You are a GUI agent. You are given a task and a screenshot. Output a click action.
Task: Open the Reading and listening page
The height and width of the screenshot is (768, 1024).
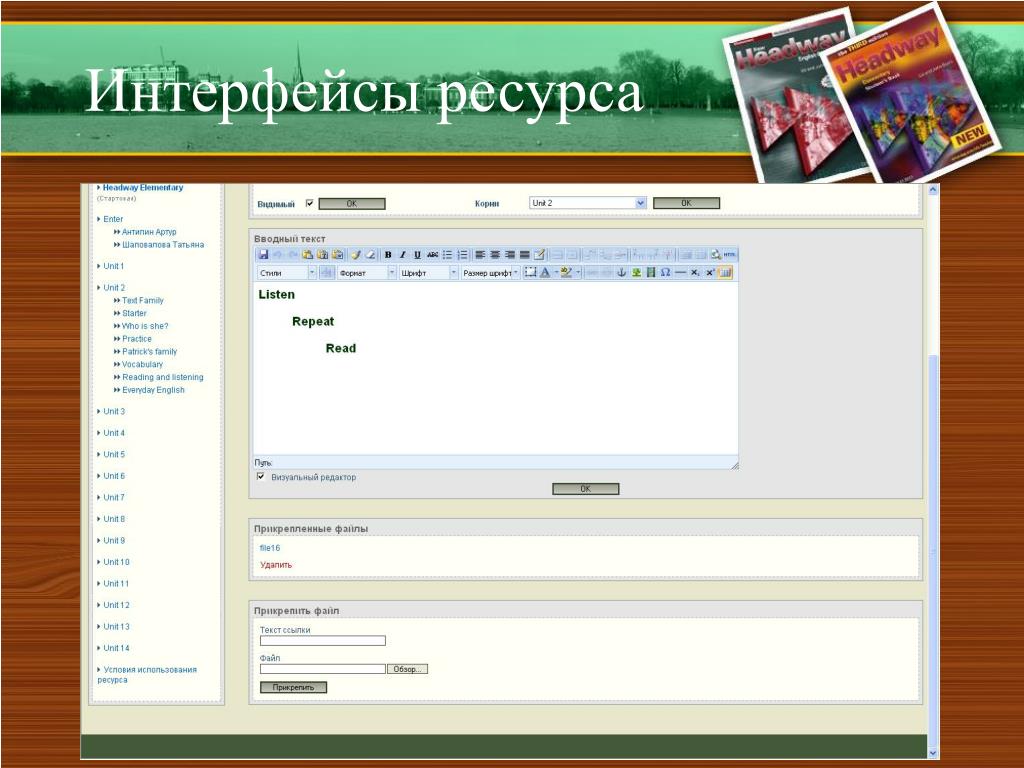[163, 377]
